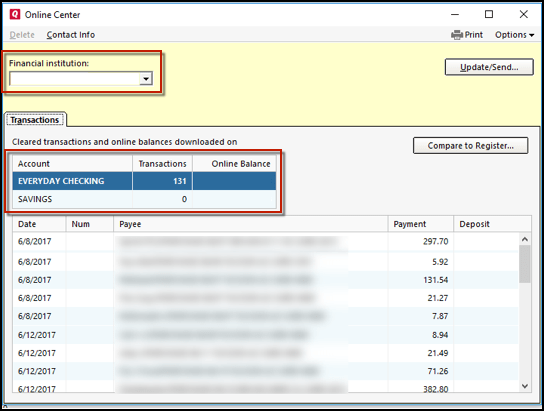Click the vertical scrollbar thumb
Screen dimensions: 544x411
[x=525, y=264]
